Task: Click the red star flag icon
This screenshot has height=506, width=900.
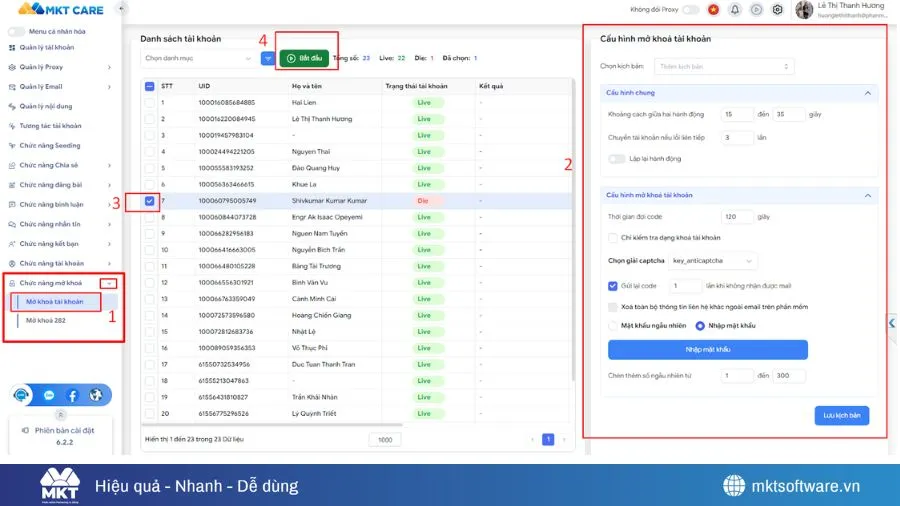Action: (713, 9)
